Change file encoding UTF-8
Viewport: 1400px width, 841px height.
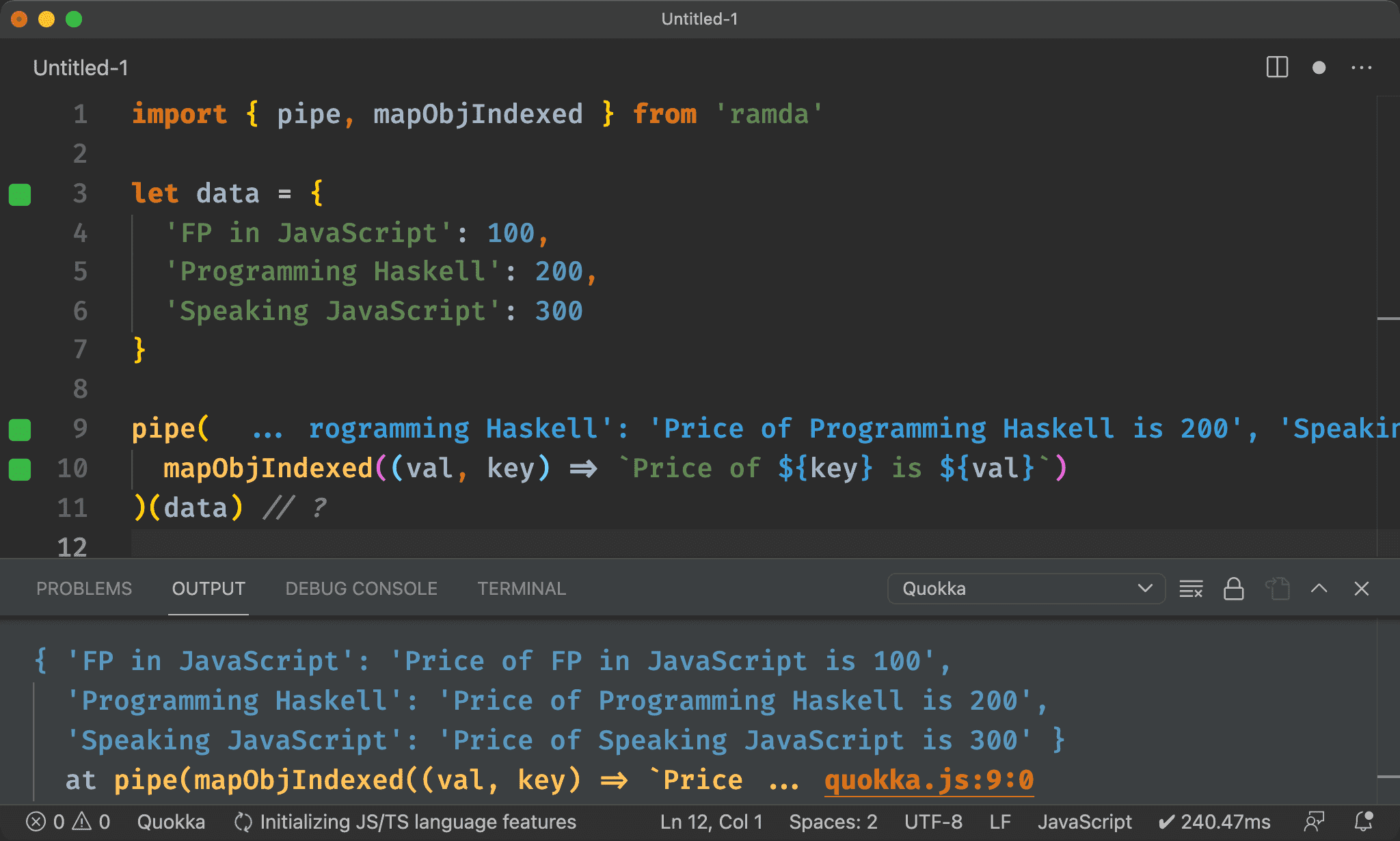point(933,822)
